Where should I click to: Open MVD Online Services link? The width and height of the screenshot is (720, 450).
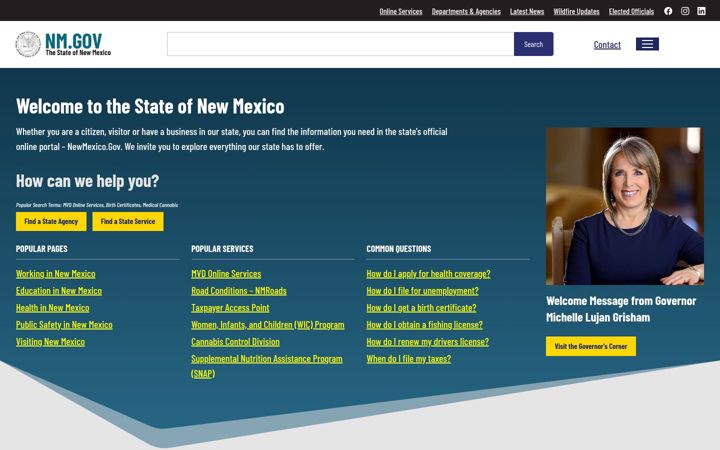coord(226,274)
